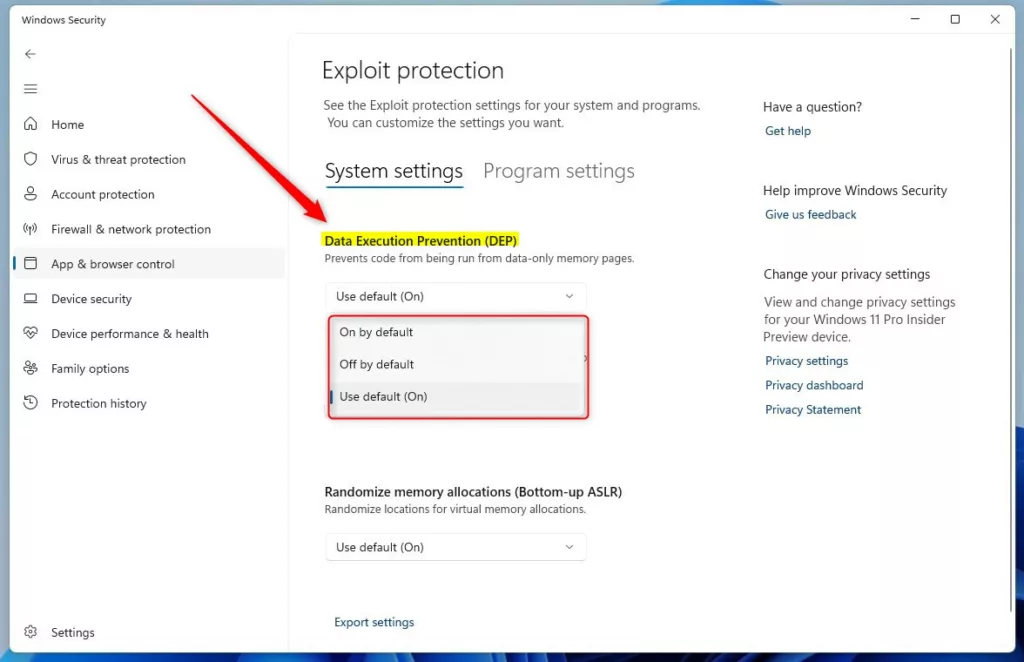This screenshot has height=662, width=1024.
Task: Click the Account protection person icon
Action: coord(30,194)
